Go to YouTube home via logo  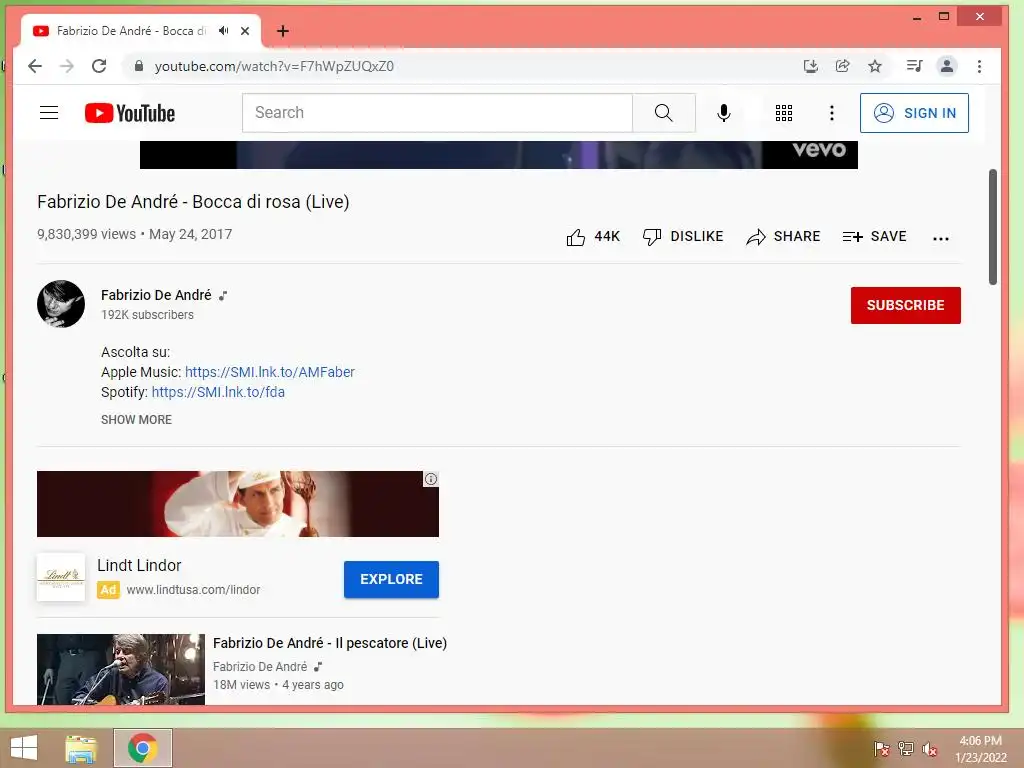(x=130, y=113)
